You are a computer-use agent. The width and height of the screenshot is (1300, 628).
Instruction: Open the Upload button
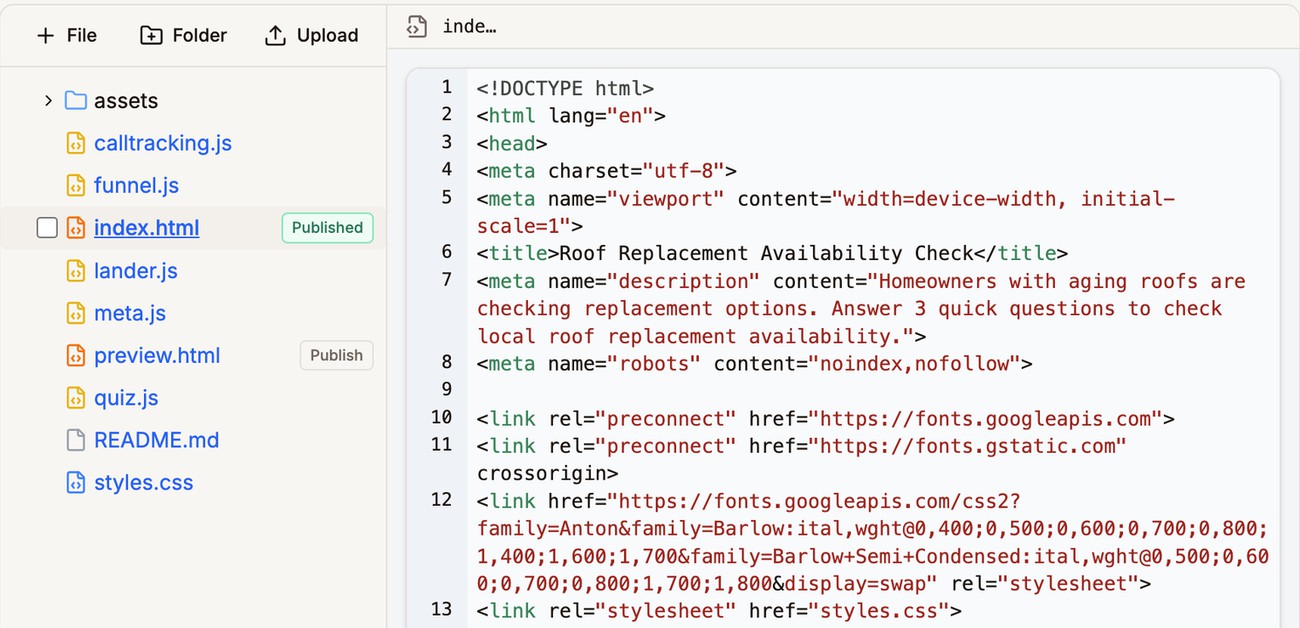coord(311,35)
